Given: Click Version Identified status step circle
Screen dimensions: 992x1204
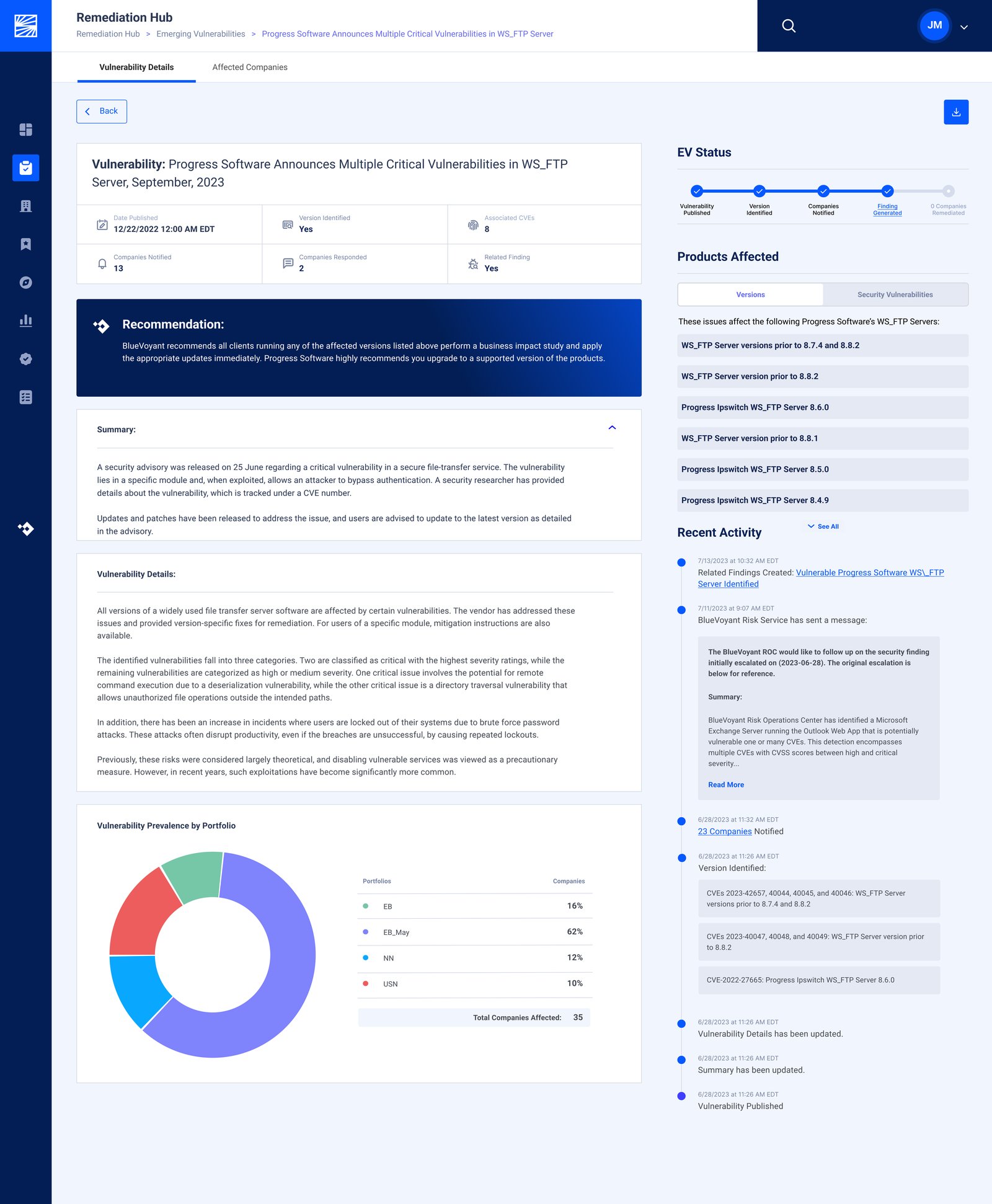Looking at the screenshot, I should pyautogui.click(x=759, y=191).
